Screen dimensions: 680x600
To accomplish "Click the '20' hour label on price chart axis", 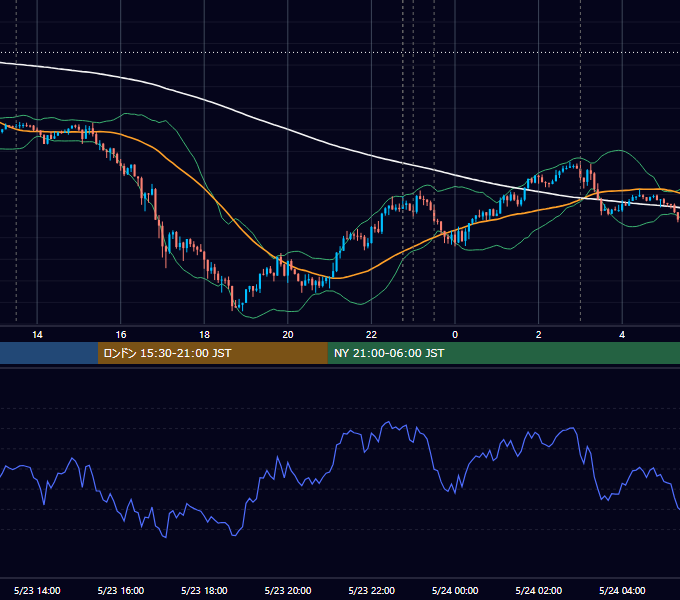I will tap(288, 335).
